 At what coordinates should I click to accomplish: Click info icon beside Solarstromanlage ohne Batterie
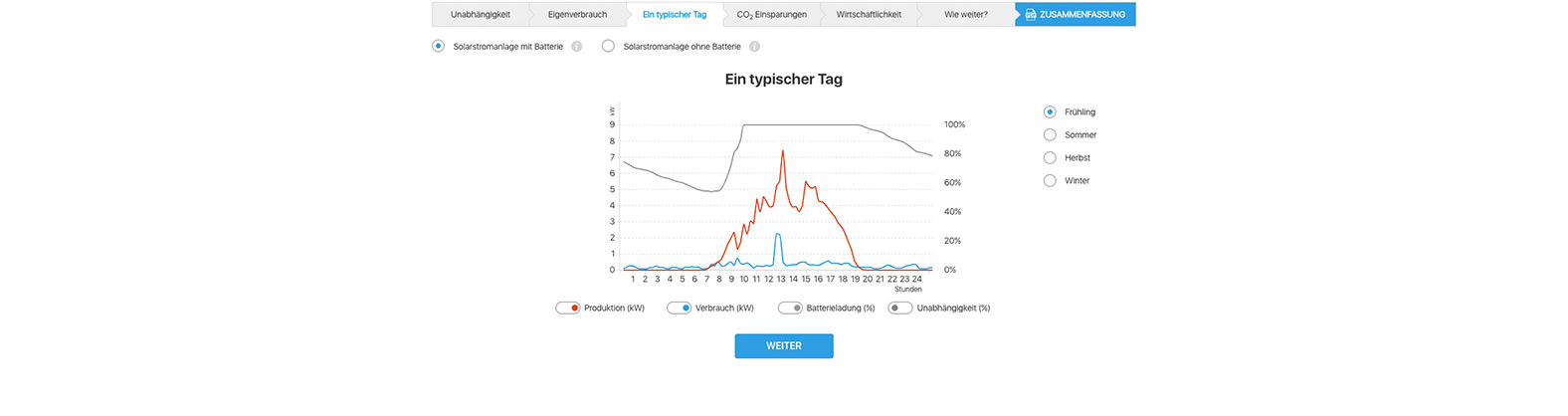pyautogui.click(x=754, y=47)
